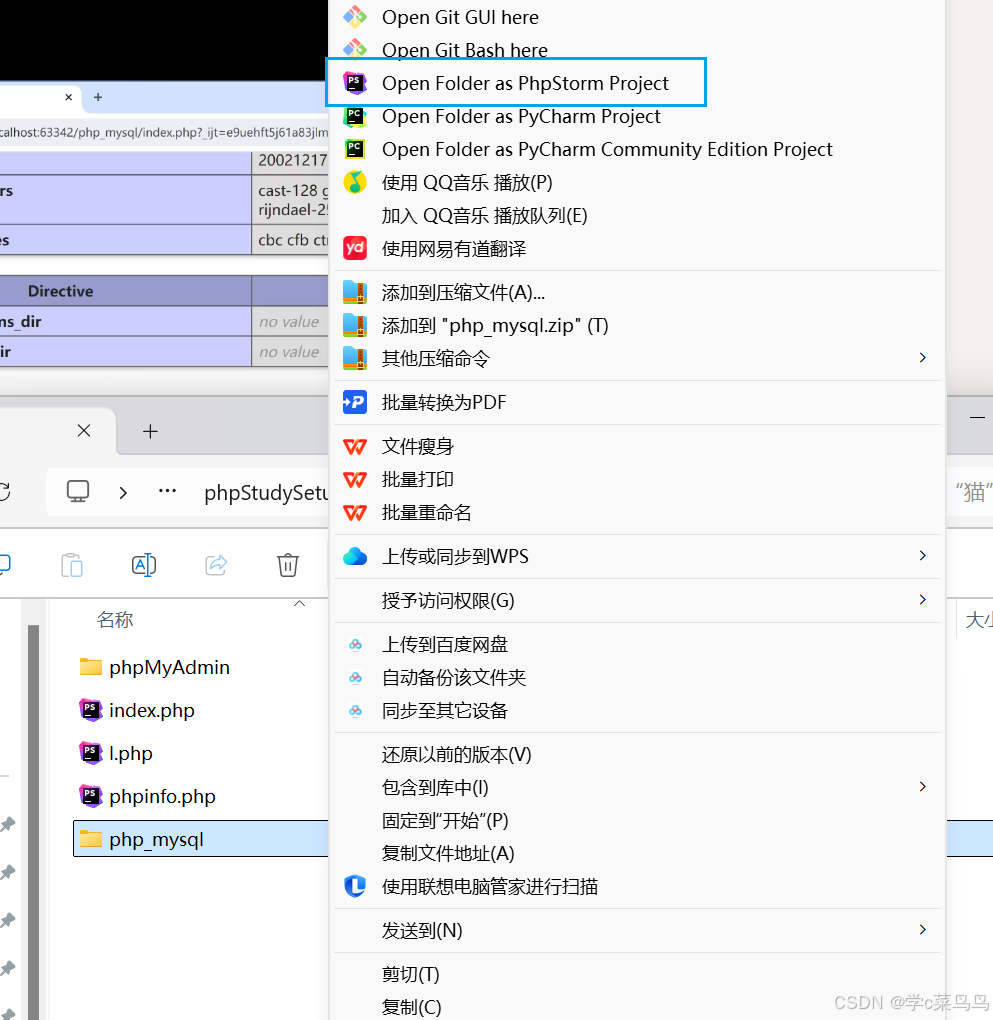This screenshot has height=1020, width=993.
Task: Select the l.php file
Action: pos(116,753)
